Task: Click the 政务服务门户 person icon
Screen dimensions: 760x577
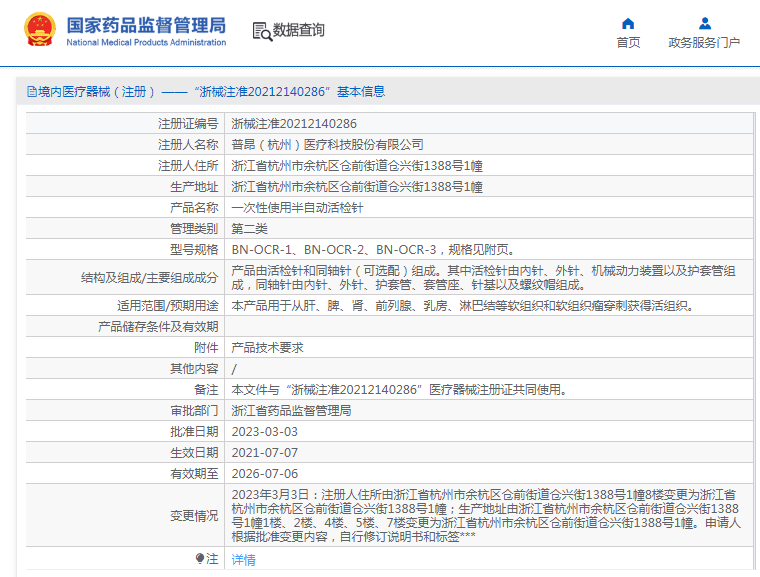Action: coord(704,23)
